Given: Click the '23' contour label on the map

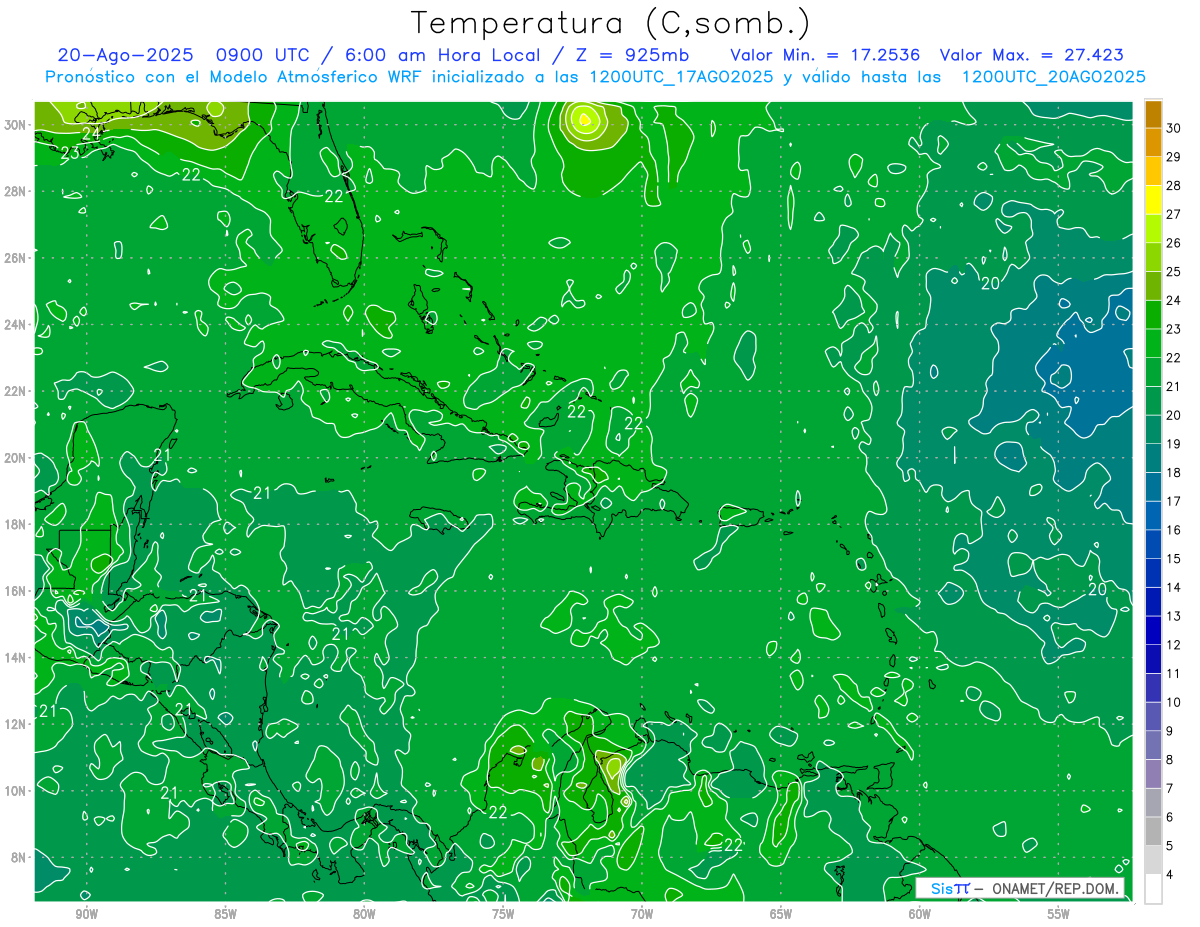Looking at the screenshot, I should click(70, 153).
